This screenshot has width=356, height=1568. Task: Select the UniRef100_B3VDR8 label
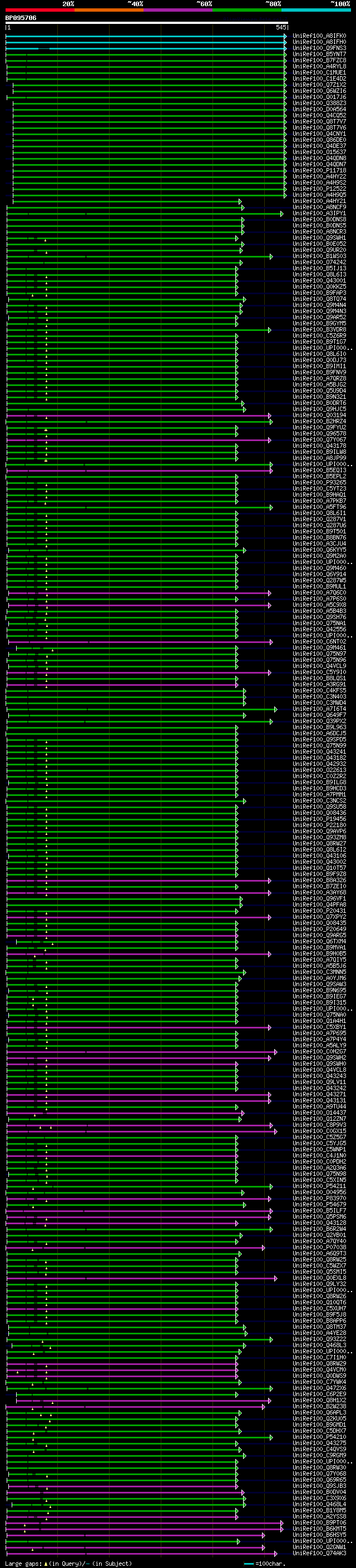[x=319, y=330]
